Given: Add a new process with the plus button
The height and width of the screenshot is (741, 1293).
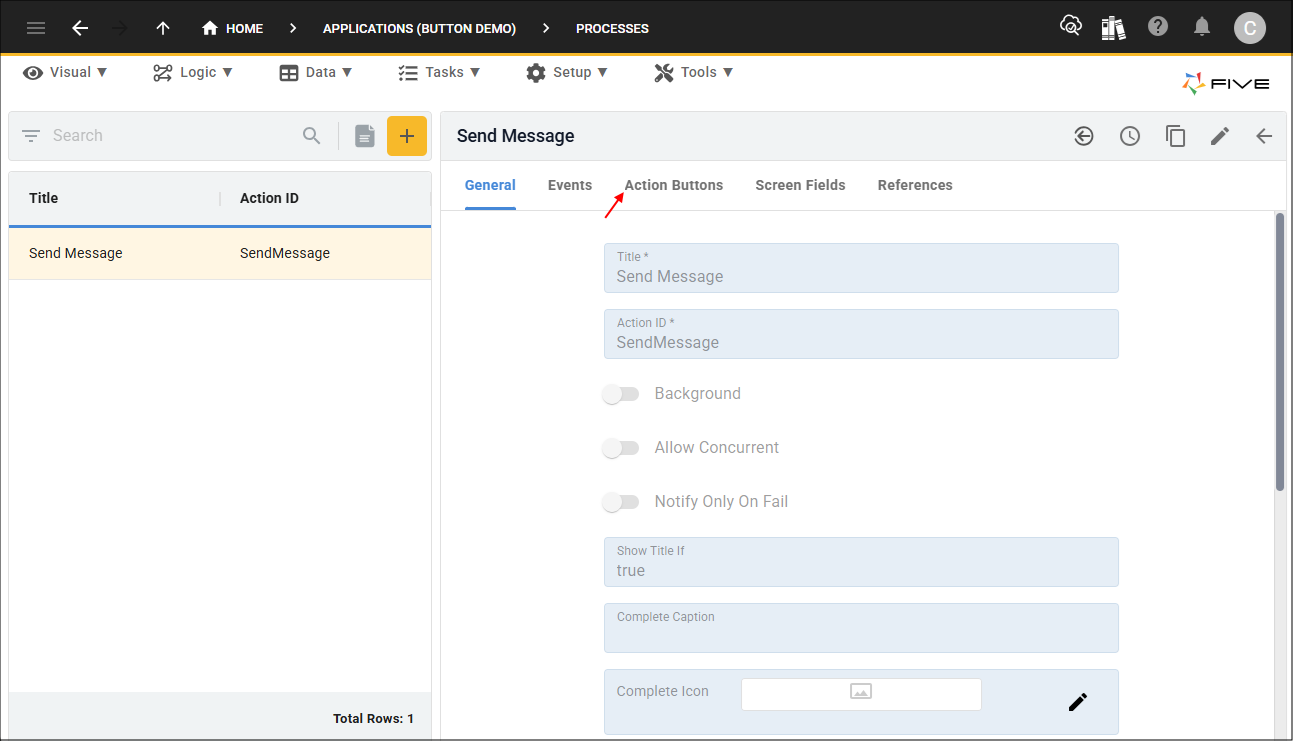Looking at the screenshot, I should (407, 136).
